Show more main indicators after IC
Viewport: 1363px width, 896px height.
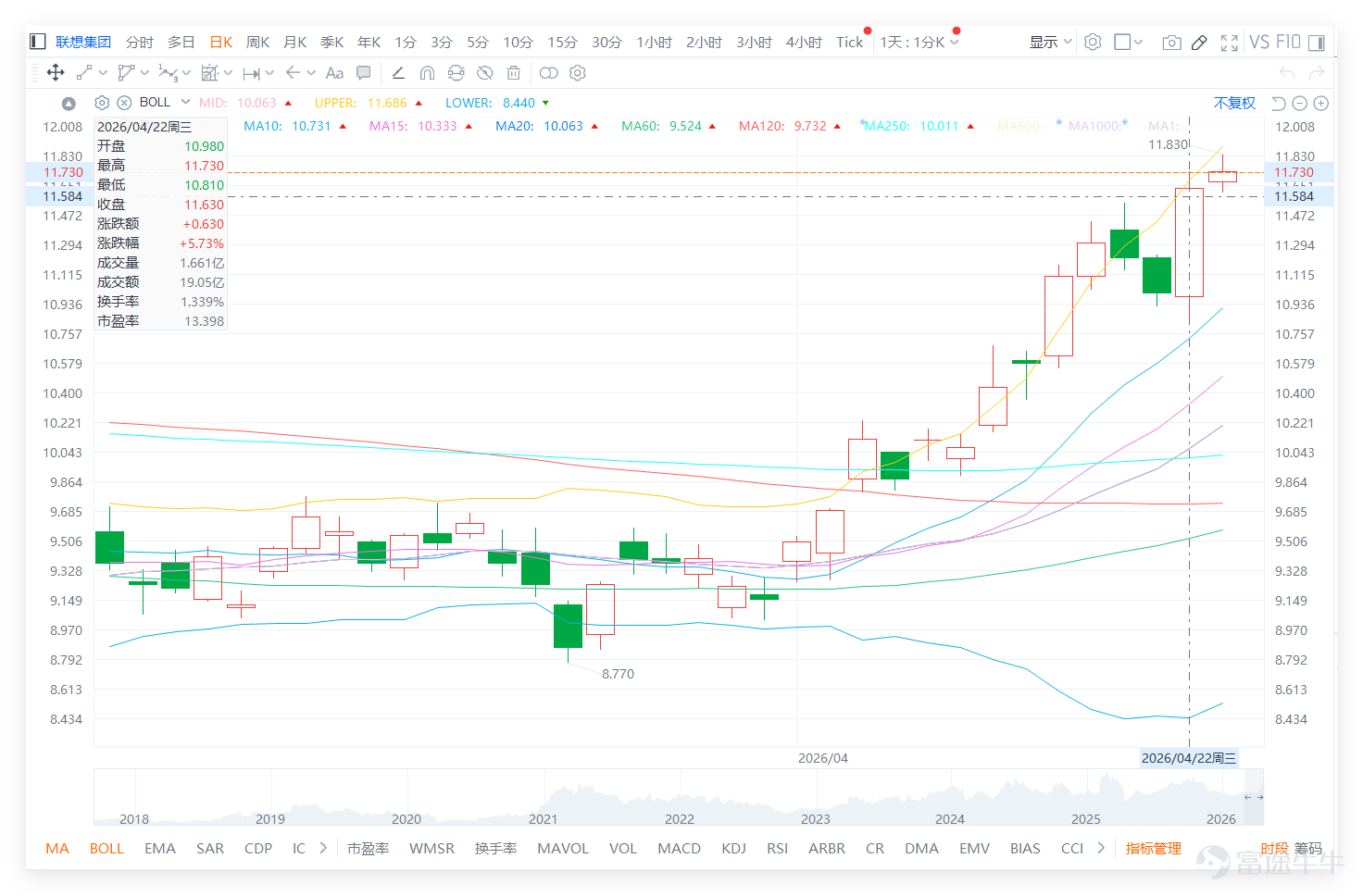[x=323, y=847]
